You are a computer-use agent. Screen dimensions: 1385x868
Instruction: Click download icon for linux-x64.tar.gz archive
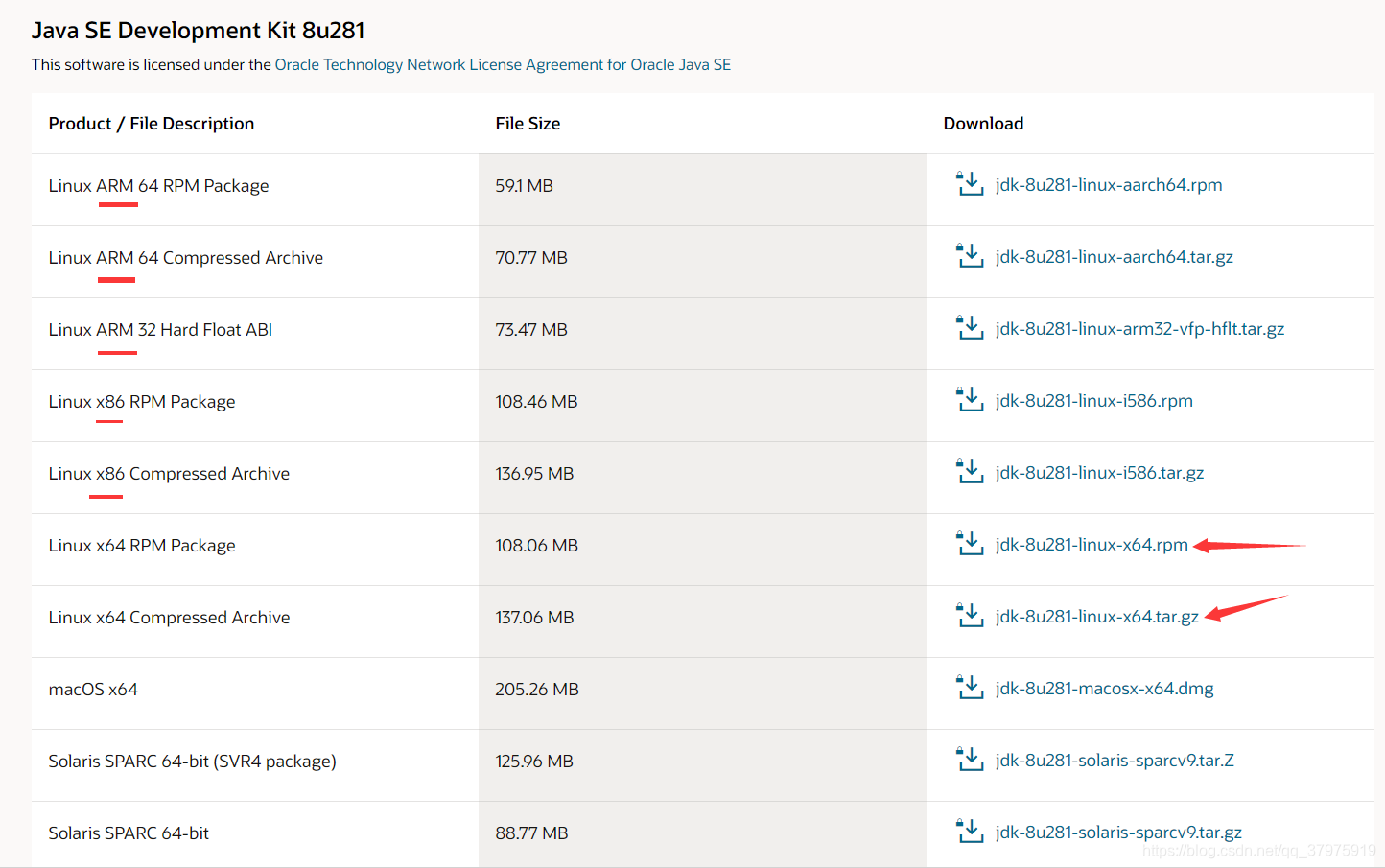pos(970,616)
